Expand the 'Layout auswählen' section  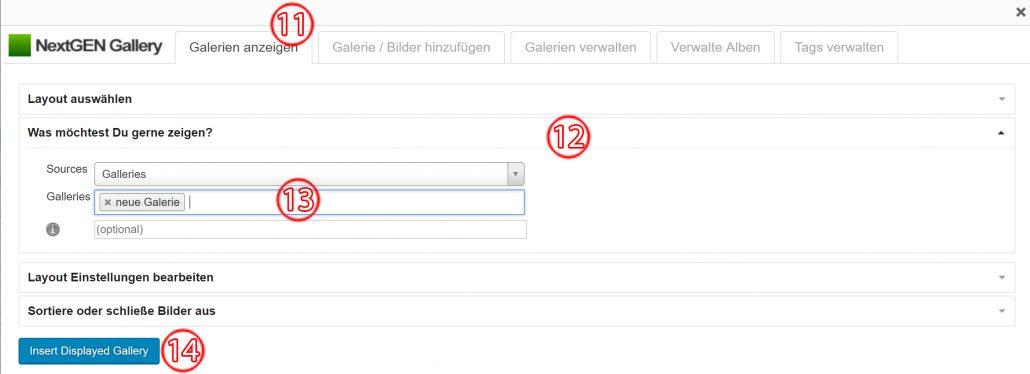(x=517, y=99)
